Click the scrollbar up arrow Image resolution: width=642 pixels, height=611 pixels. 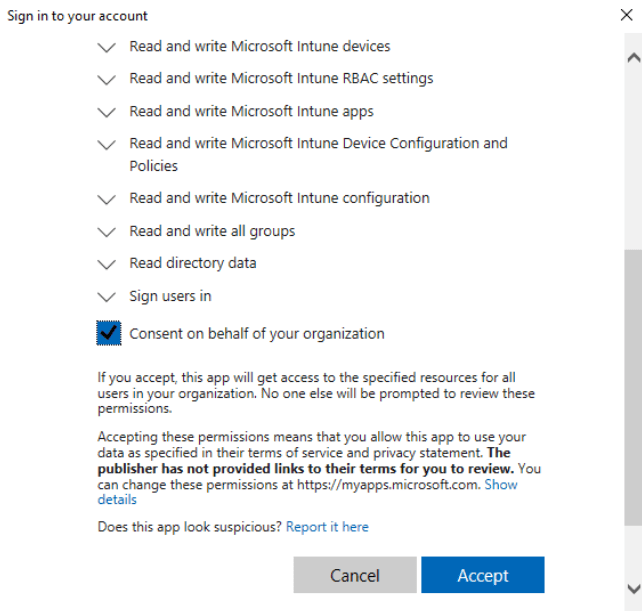coord(632,58)
